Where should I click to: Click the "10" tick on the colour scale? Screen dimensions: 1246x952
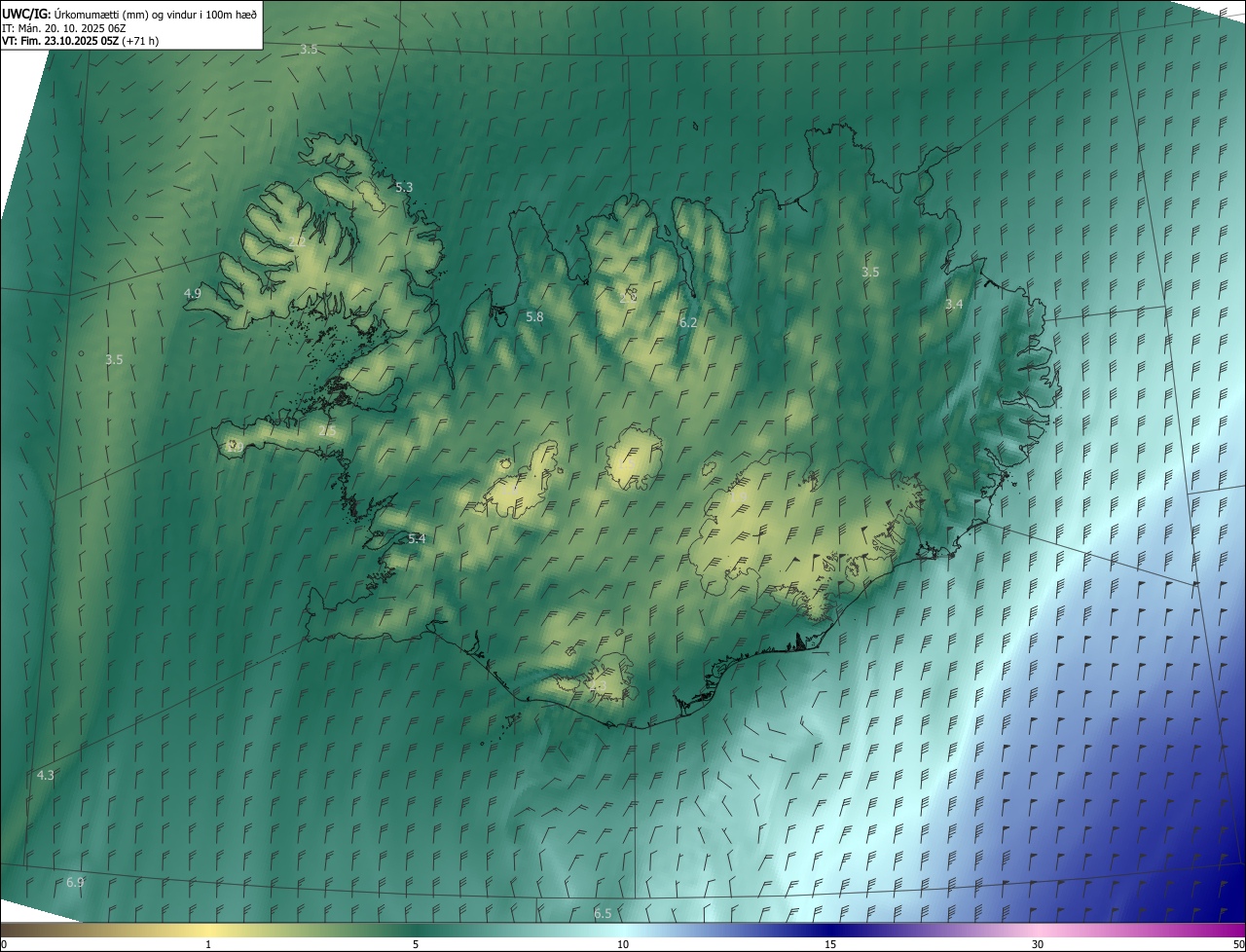(623, 944)
